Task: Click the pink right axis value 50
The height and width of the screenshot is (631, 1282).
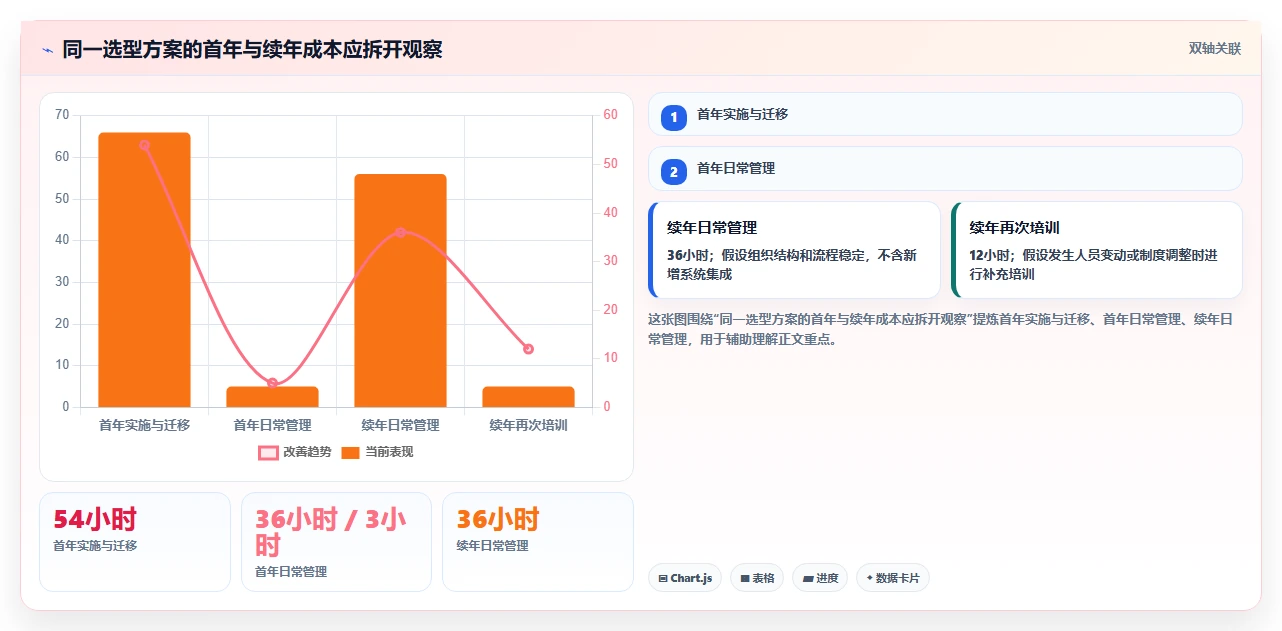Action: [x=610, y=164]
